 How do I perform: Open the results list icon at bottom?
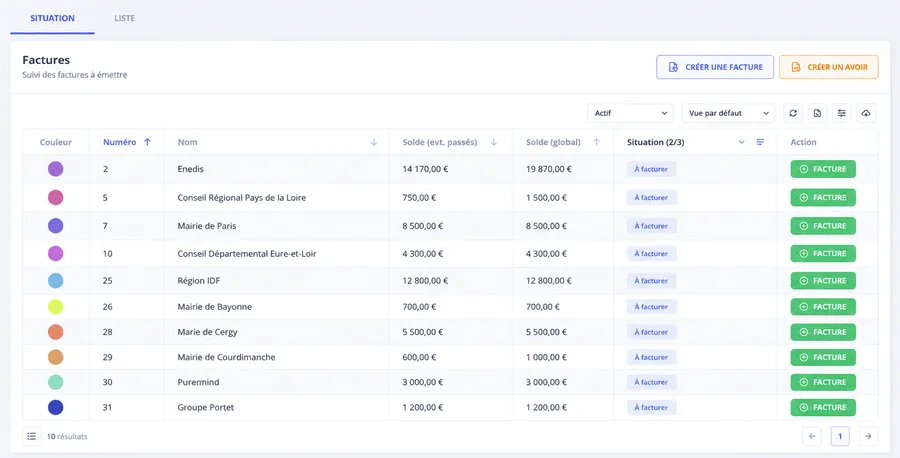[32, 437]
